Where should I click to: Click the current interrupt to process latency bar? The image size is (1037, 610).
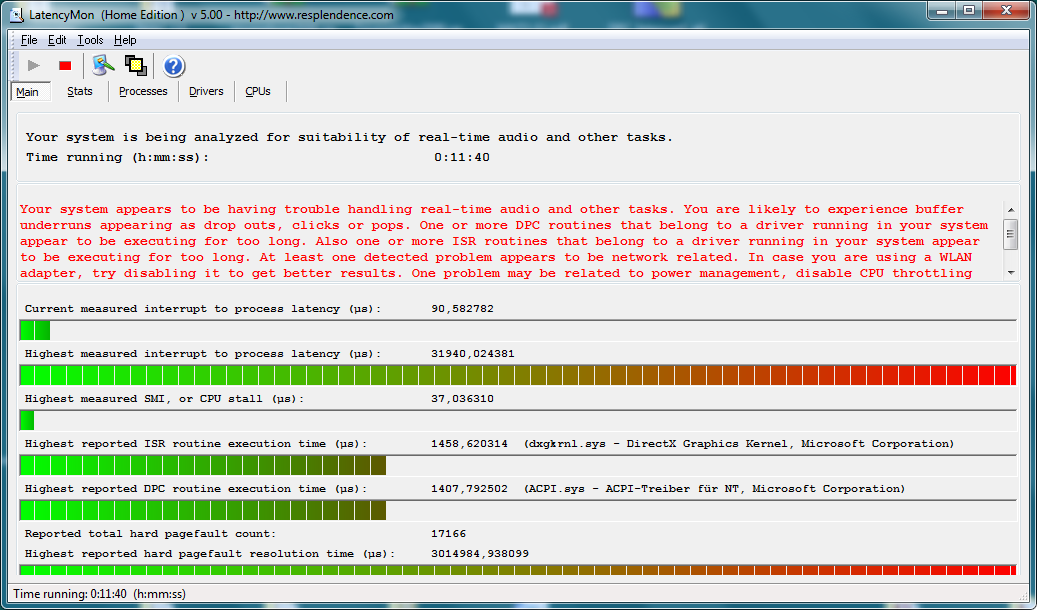[x=518, y=330]
